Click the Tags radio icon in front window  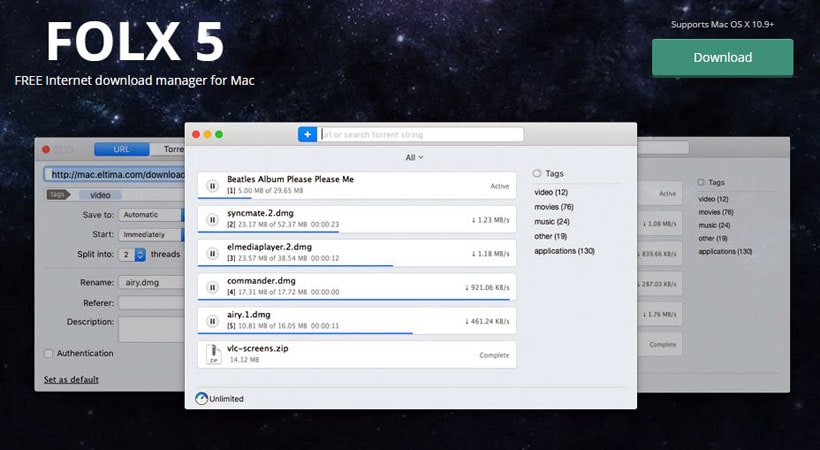[x=537, y=173]
